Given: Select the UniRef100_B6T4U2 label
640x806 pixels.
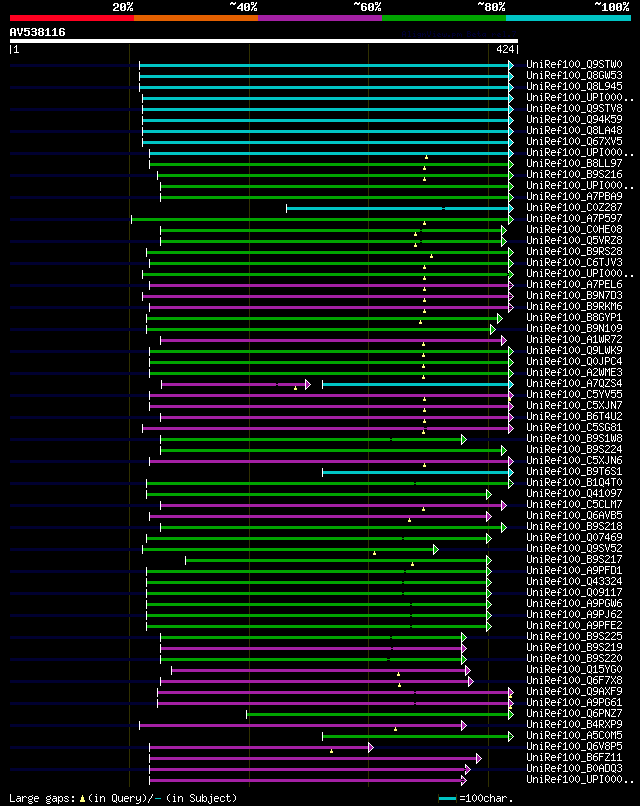Looking at the screenshot, I should [574, 416].
